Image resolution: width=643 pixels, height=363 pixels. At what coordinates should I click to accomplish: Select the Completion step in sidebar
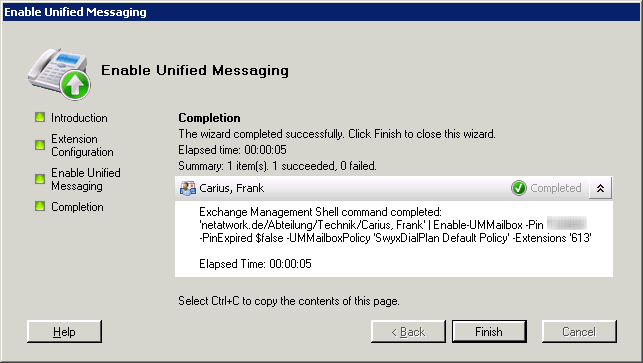(x=77, y=207)
